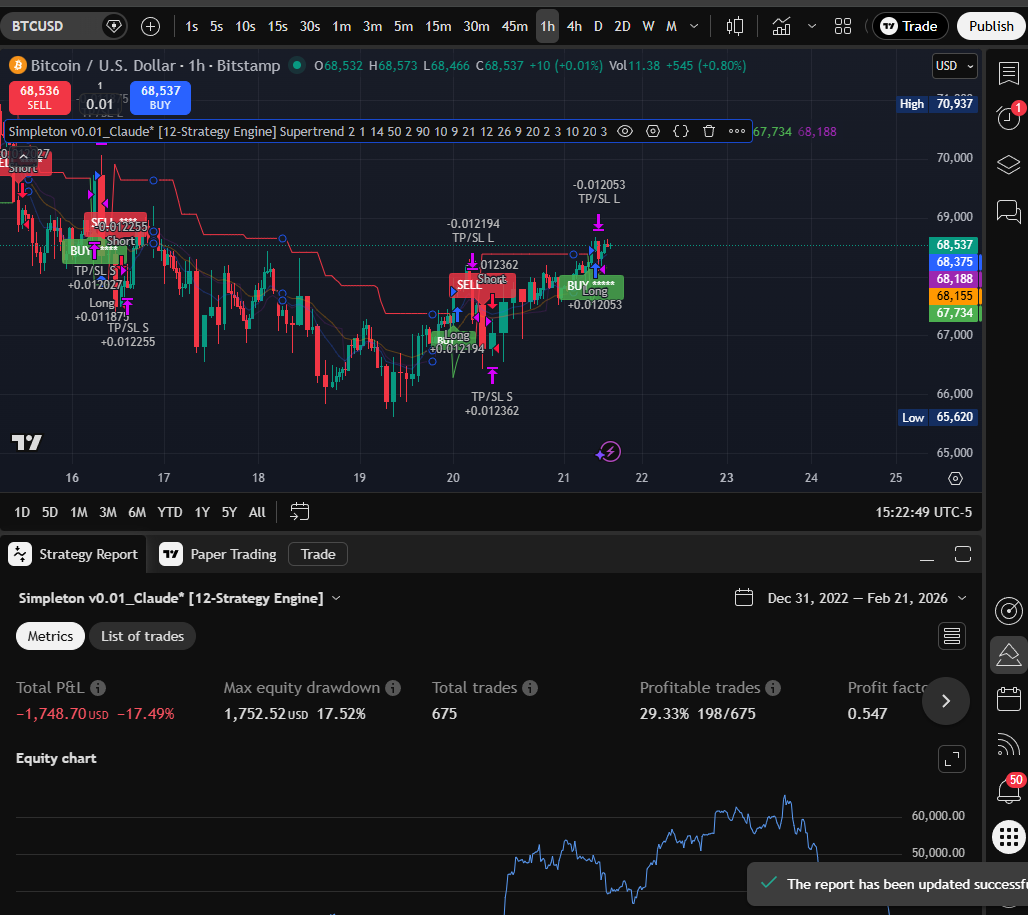Open the candlestick chart style selector
Image resolution: width=1028 pixels, height=915 pixels.
click(x=735, y=26)
